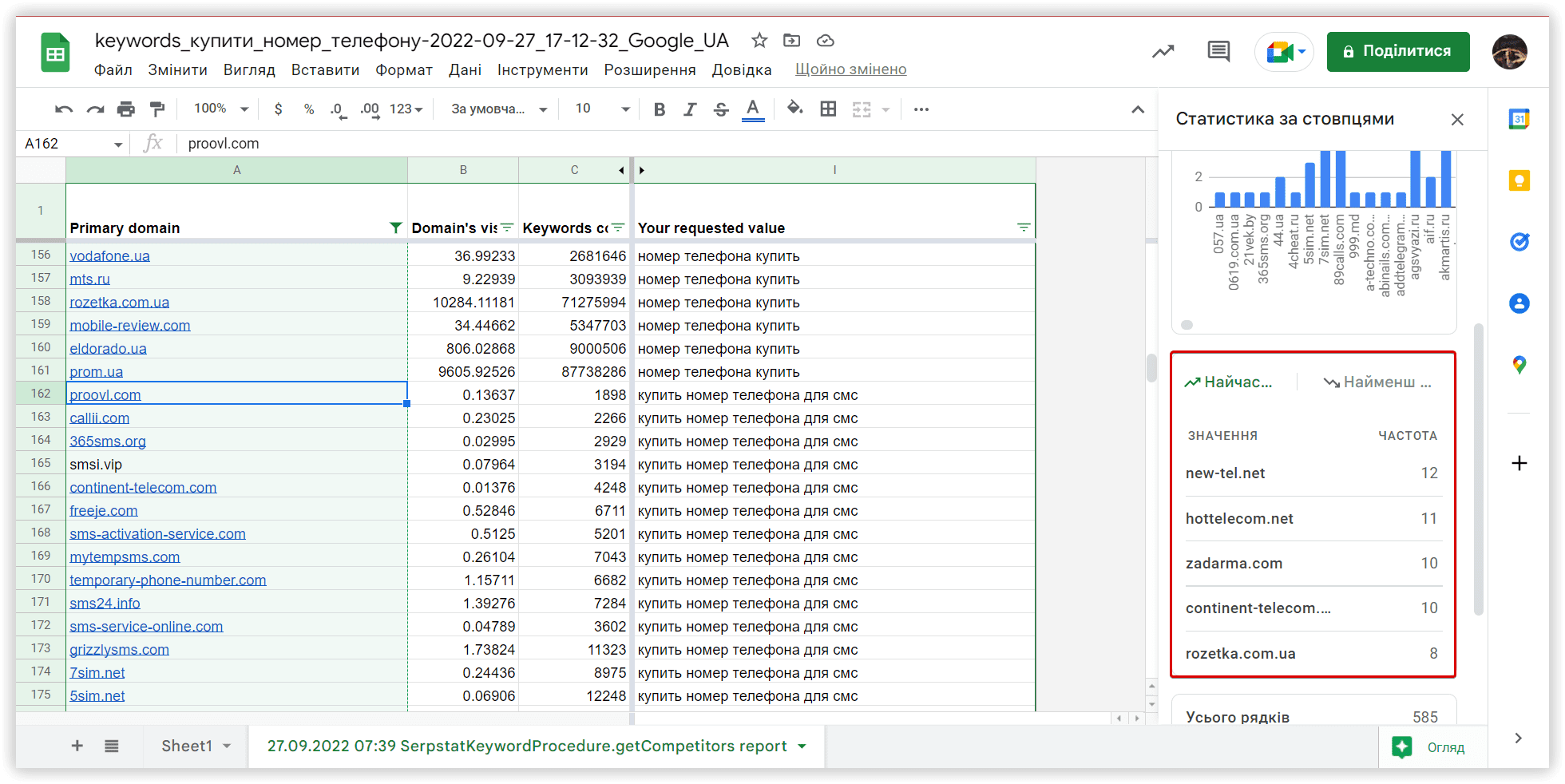Activate the paint format tool
Viewport: 1565px width, 784px height.
pyautogui.click(x=157, y=109)
